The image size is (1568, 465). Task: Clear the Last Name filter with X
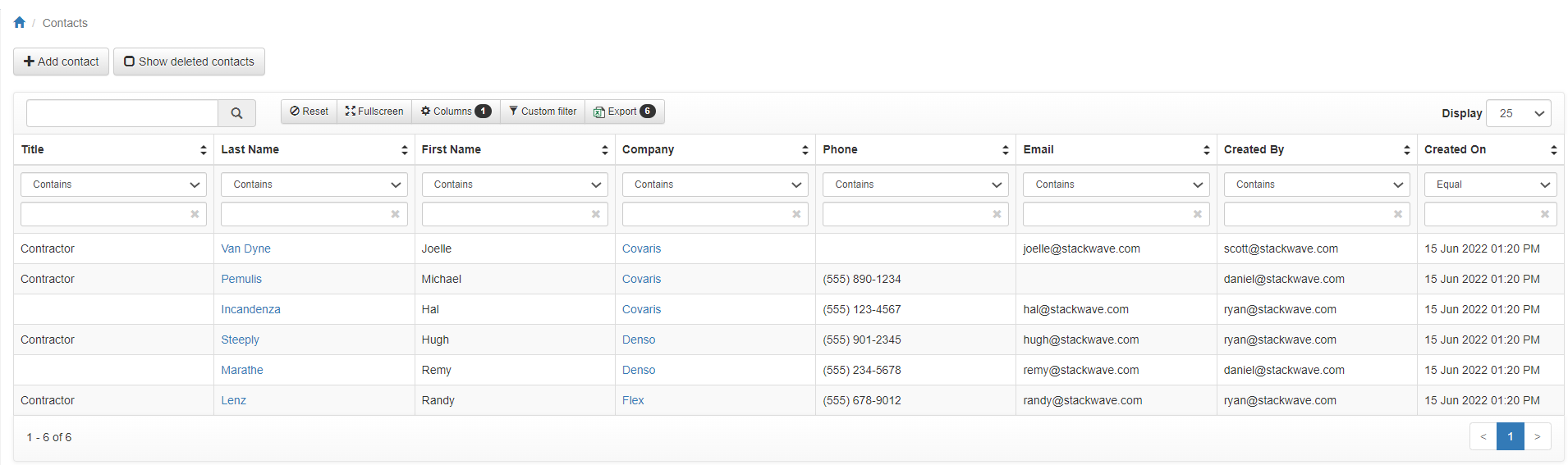(x=395, y=214)
